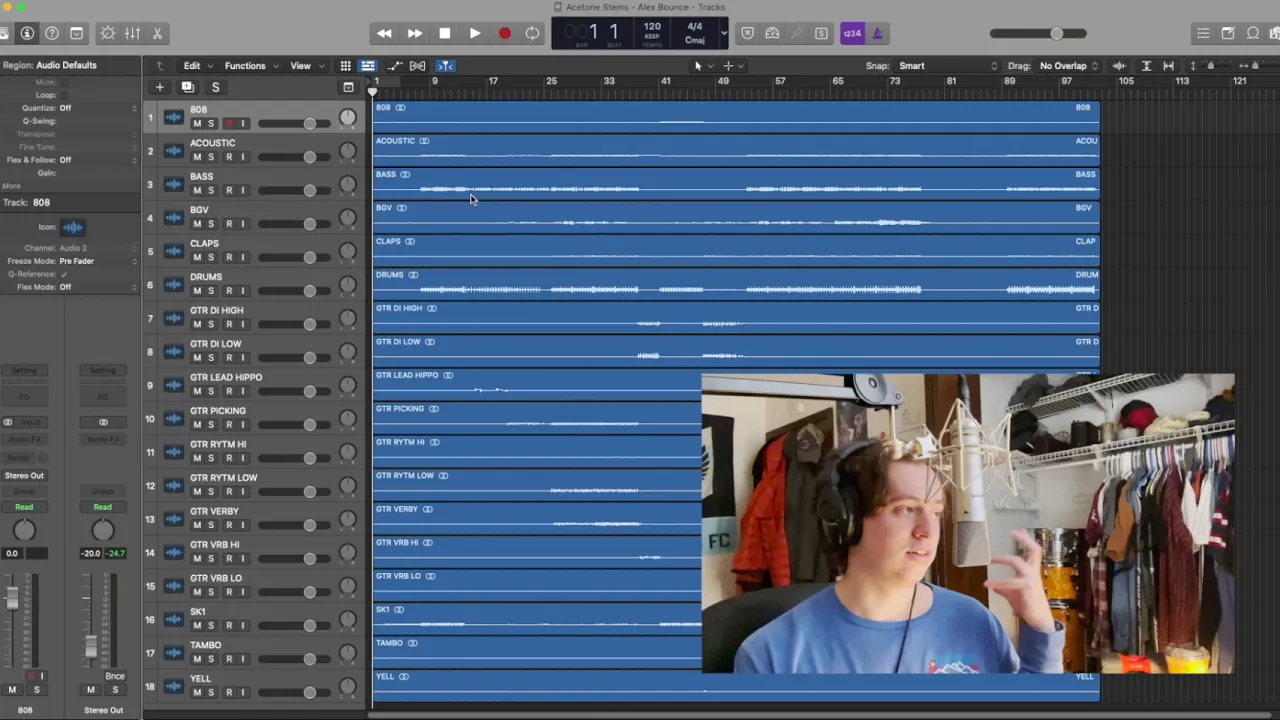The height and width of the screenshot is (720, 1280).
Task: Mute the 808 track
Action: 196,123
